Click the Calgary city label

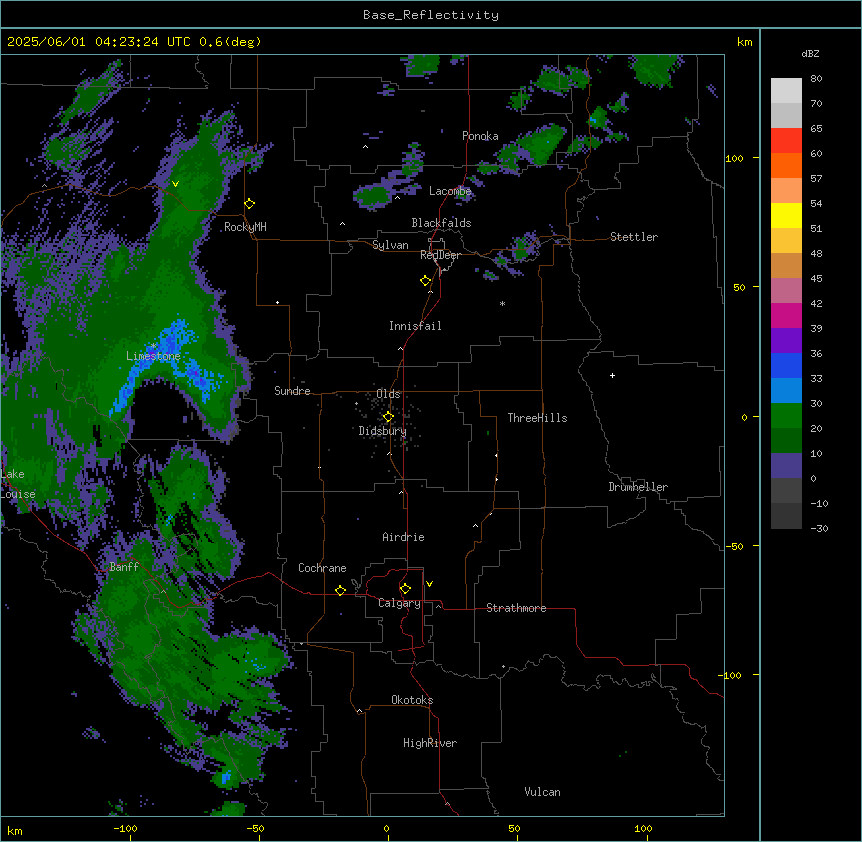click(x=399, y=603)
